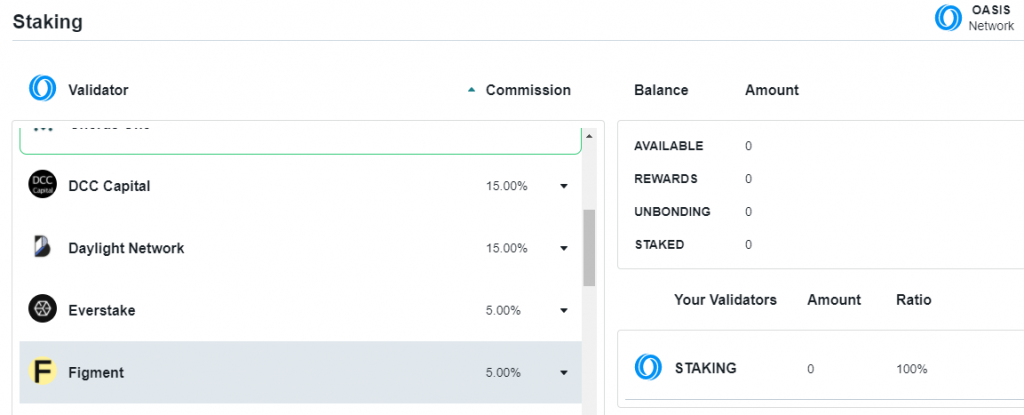
Task: Click the AVAILABLE balance label
Action: pos(669,146)
